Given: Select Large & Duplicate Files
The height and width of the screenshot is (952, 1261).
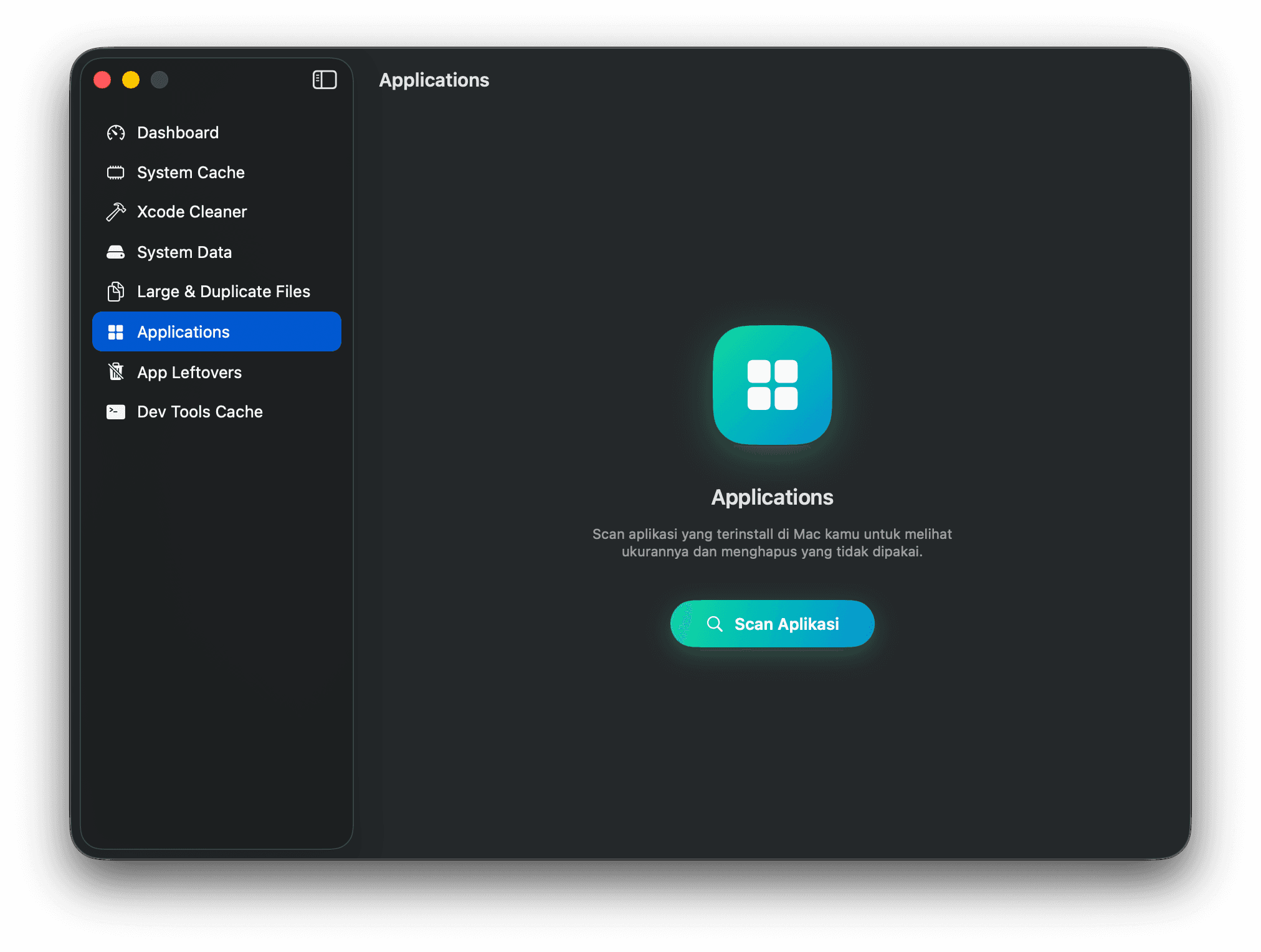Looking at the screenshot, I should 217,292.
